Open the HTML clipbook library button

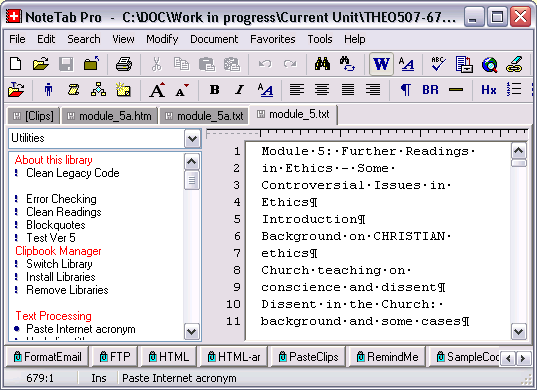click(x=168, y=357)
